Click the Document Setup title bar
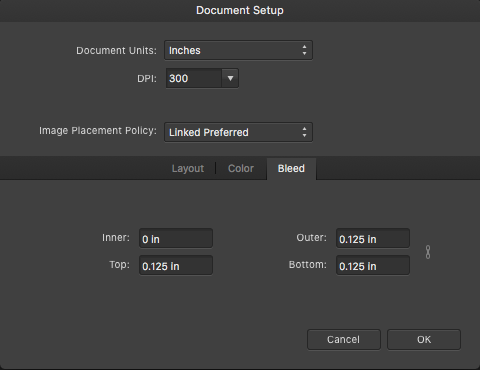Viewport: 480px width, 370px height. [x=240, y=10]
